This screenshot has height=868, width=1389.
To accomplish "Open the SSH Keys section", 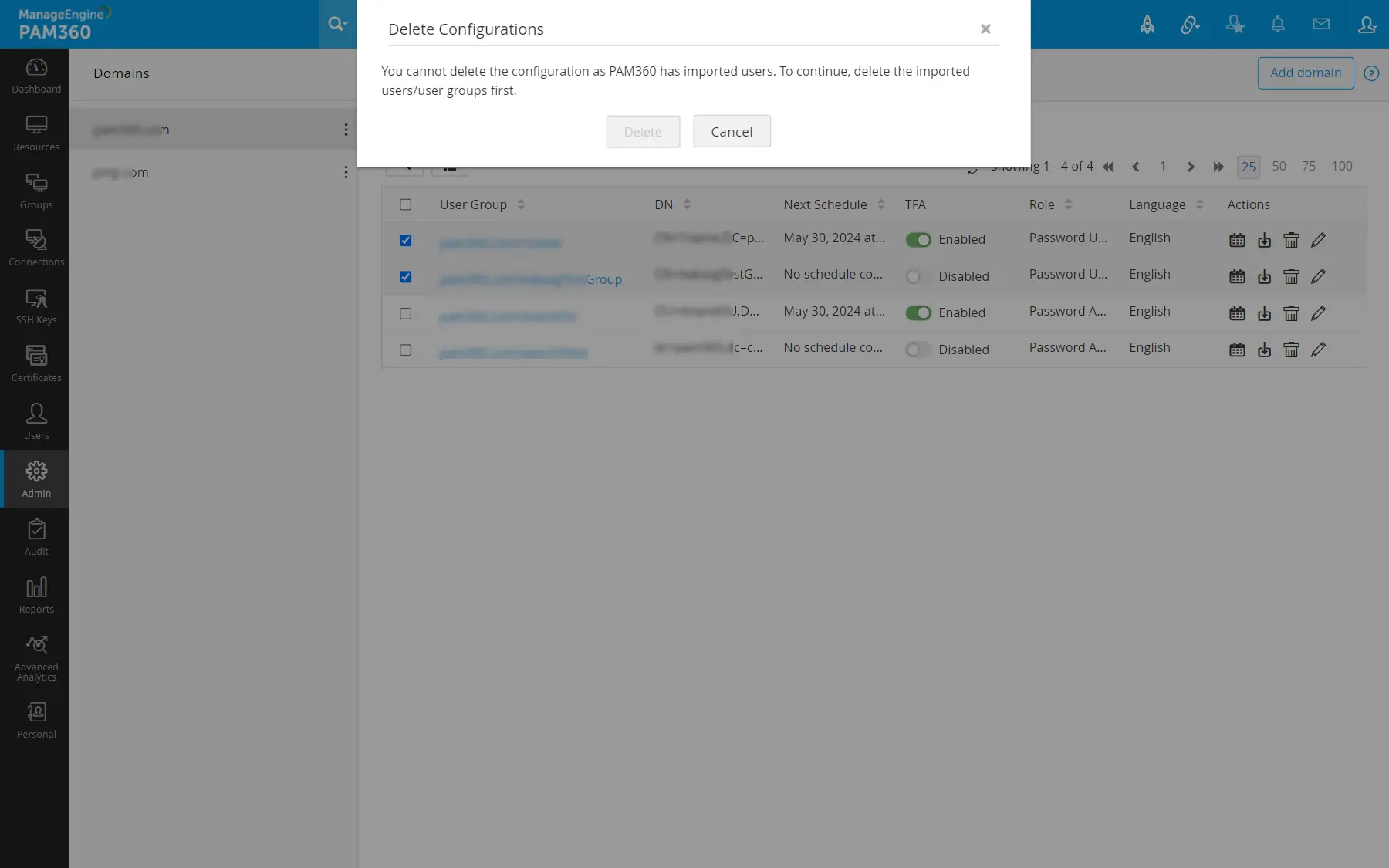I will 35,306.
